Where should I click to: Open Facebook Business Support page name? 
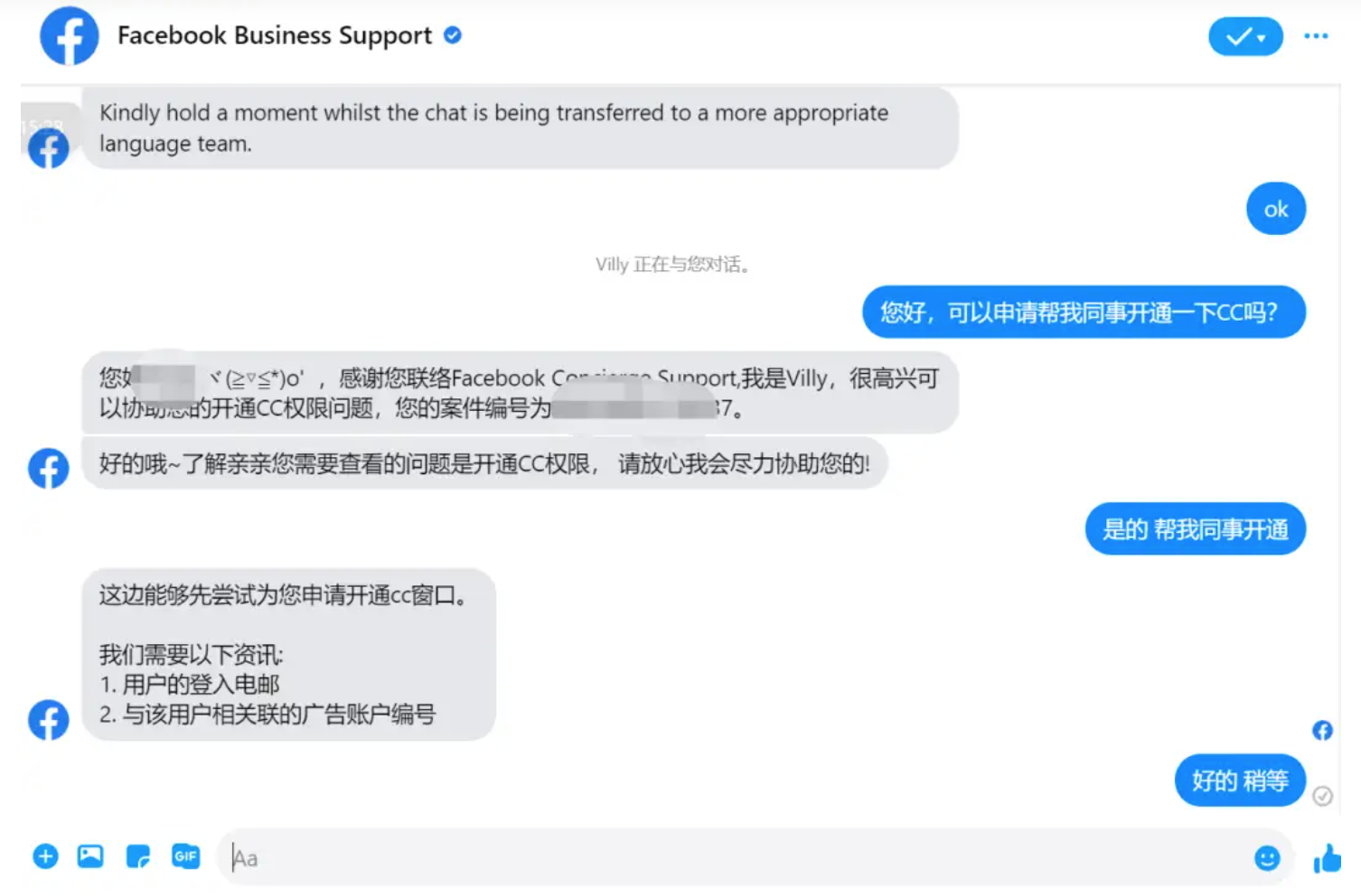click(275, 35)
